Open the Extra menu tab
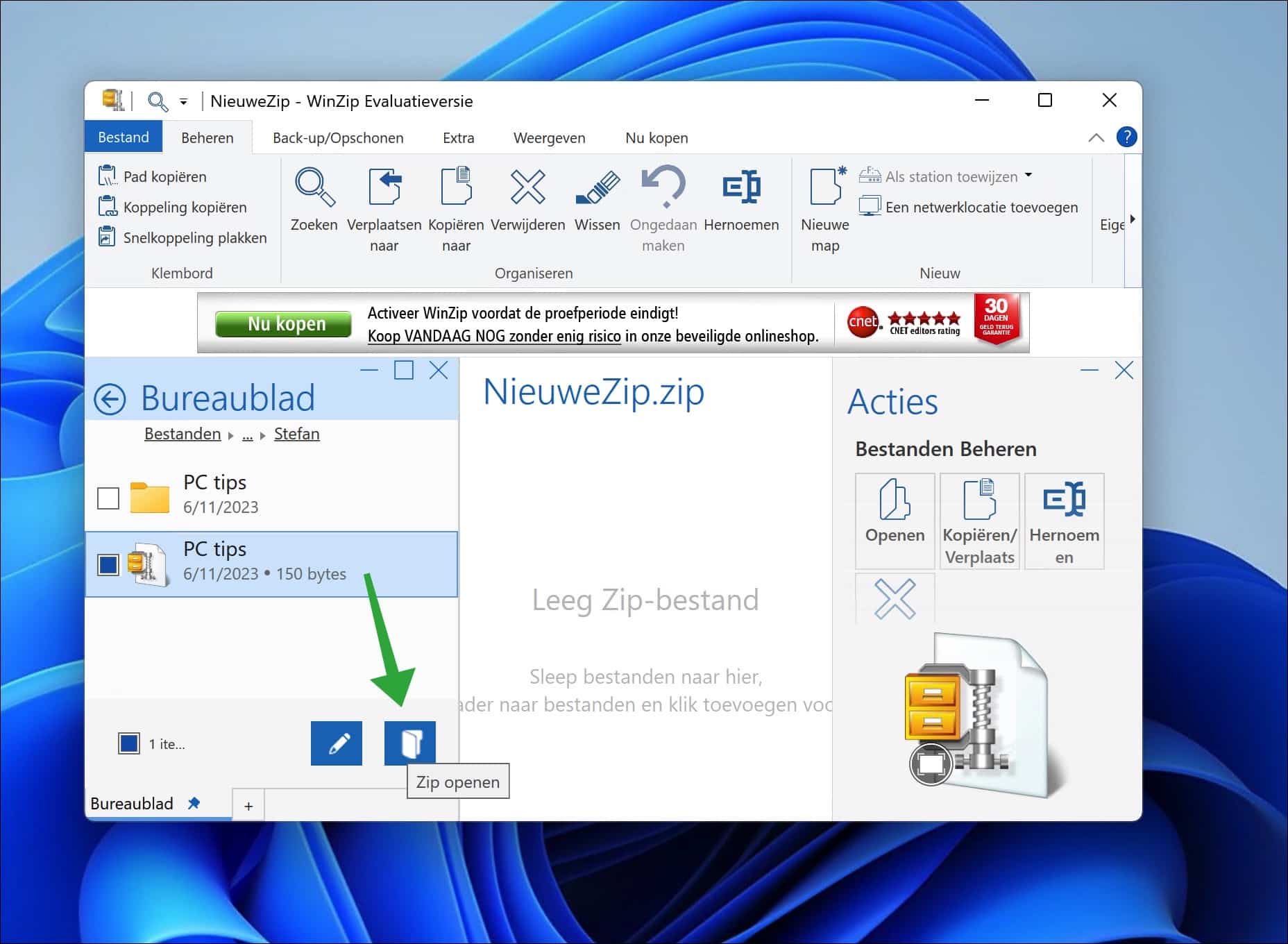 point(458,137)
